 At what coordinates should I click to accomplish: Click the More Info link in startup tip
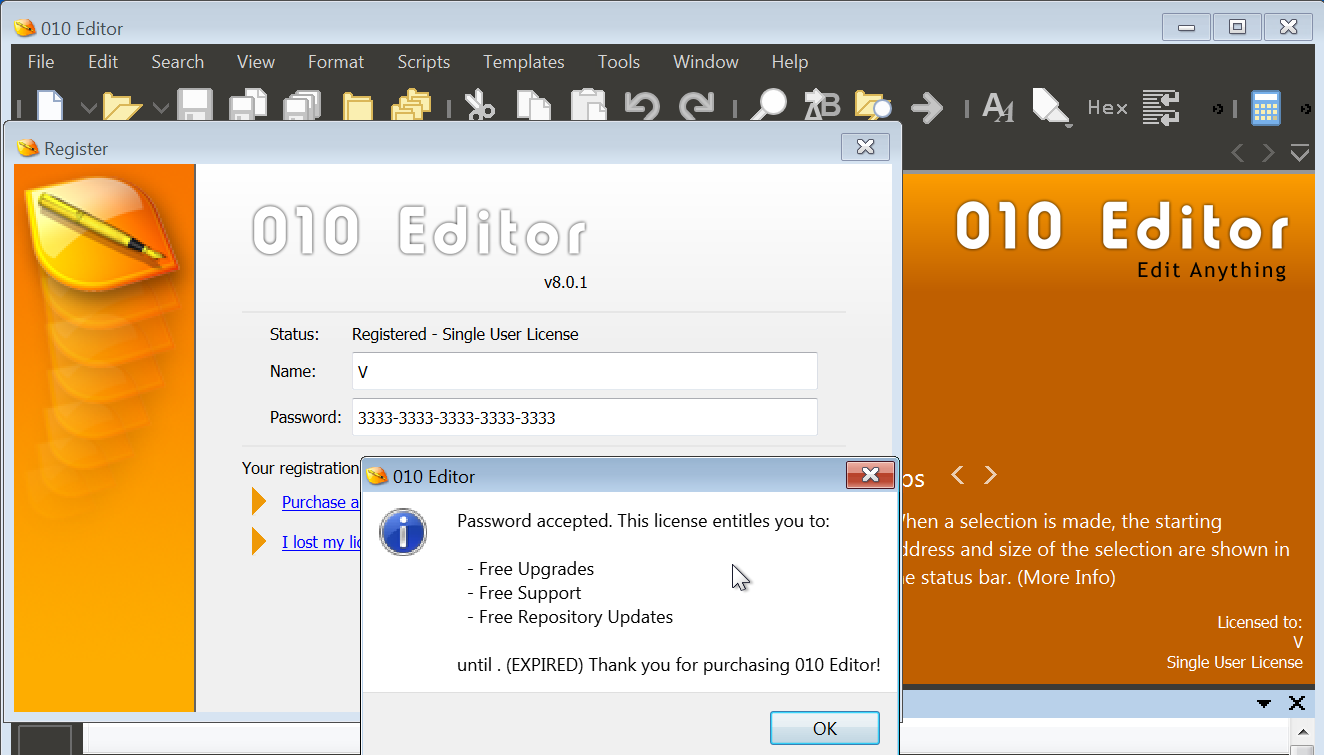pyautogui.click(x=1066, y=577)
